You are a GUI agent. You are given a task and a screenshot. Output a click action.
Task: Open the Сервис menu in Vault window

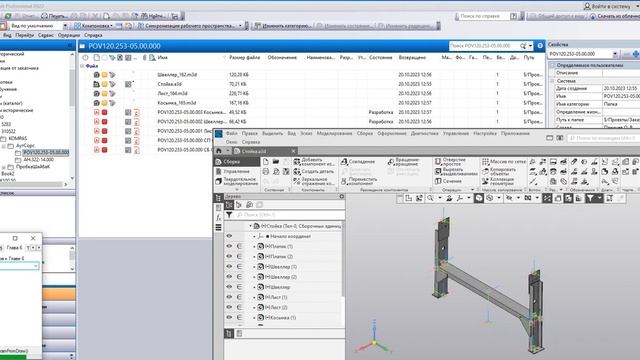click(x=46, y=35)
